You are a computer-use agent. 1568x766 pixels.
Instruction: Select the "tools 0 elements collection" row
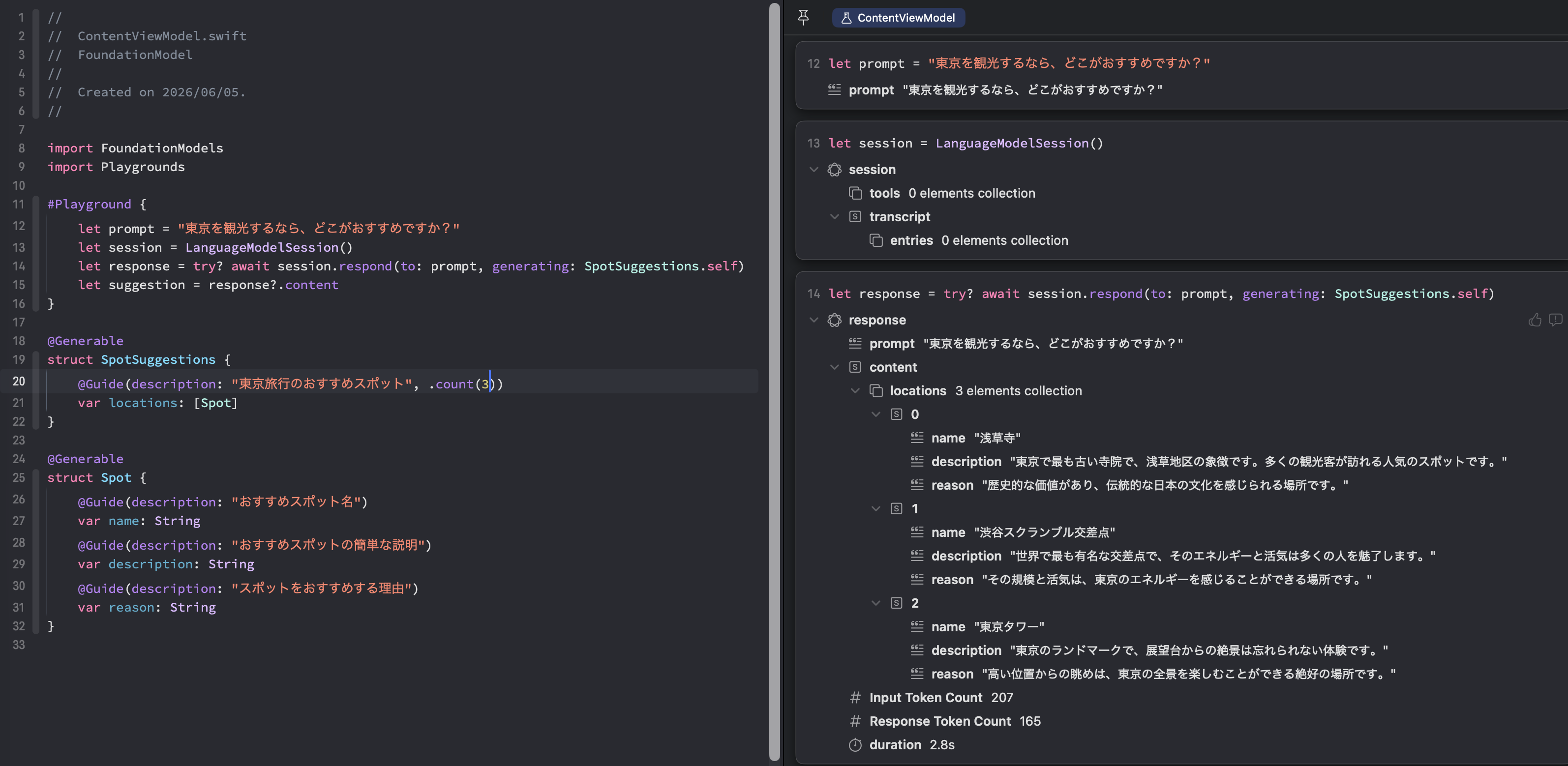942,194
